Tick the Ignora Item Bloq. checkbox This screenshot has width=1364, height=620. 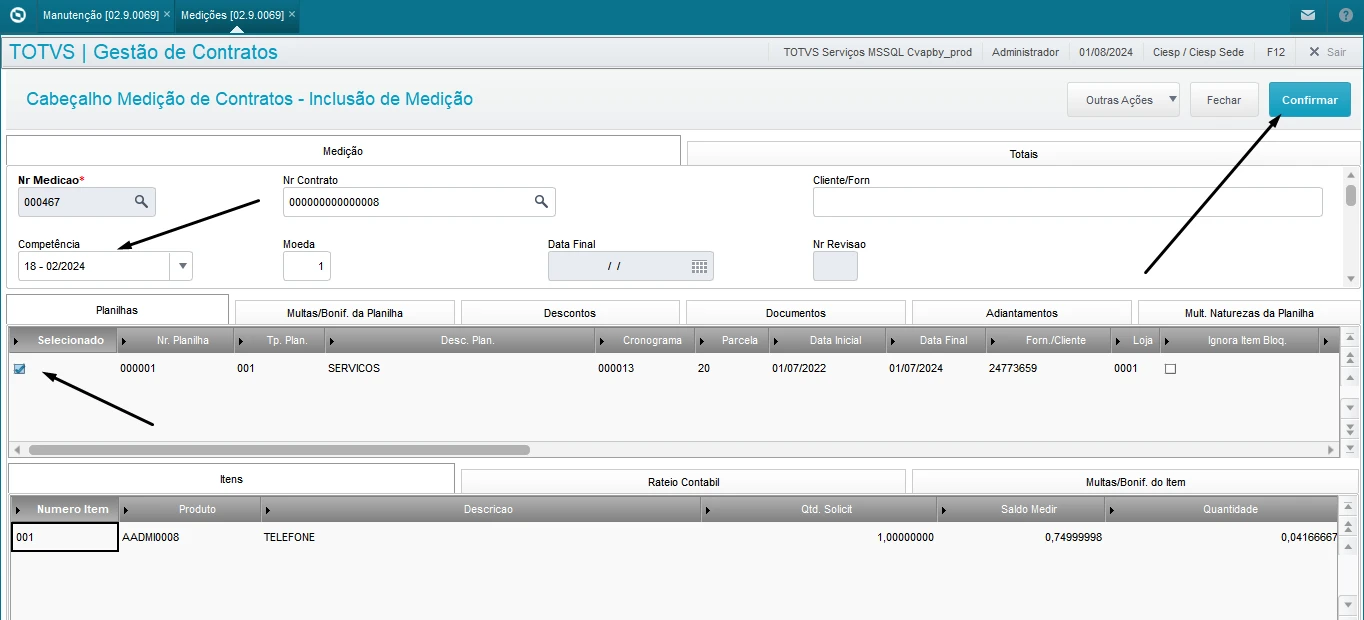(1170, 369)
